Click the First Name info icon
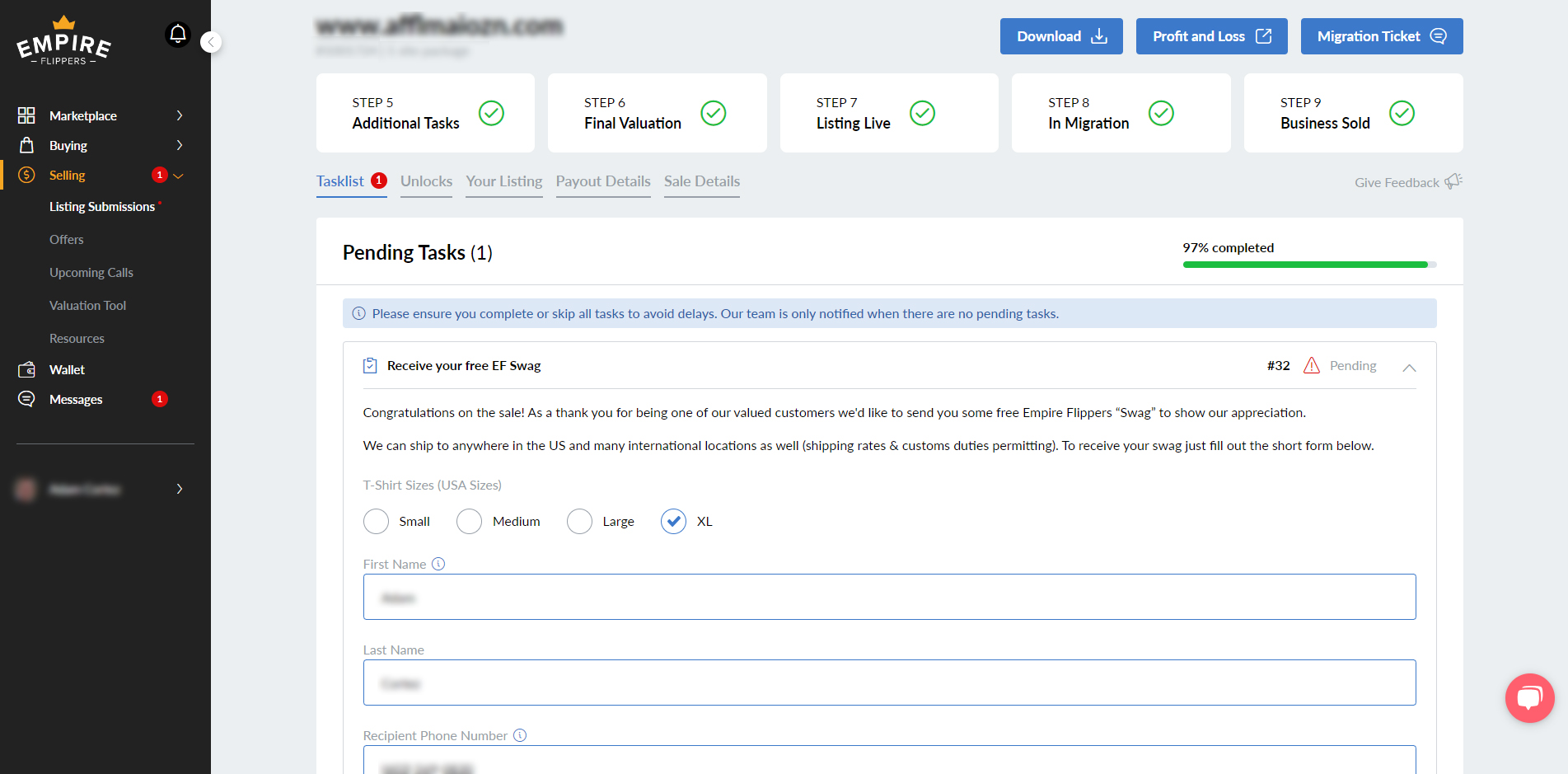Viewport: 1568px width, 774px height. tap(438, 564)
